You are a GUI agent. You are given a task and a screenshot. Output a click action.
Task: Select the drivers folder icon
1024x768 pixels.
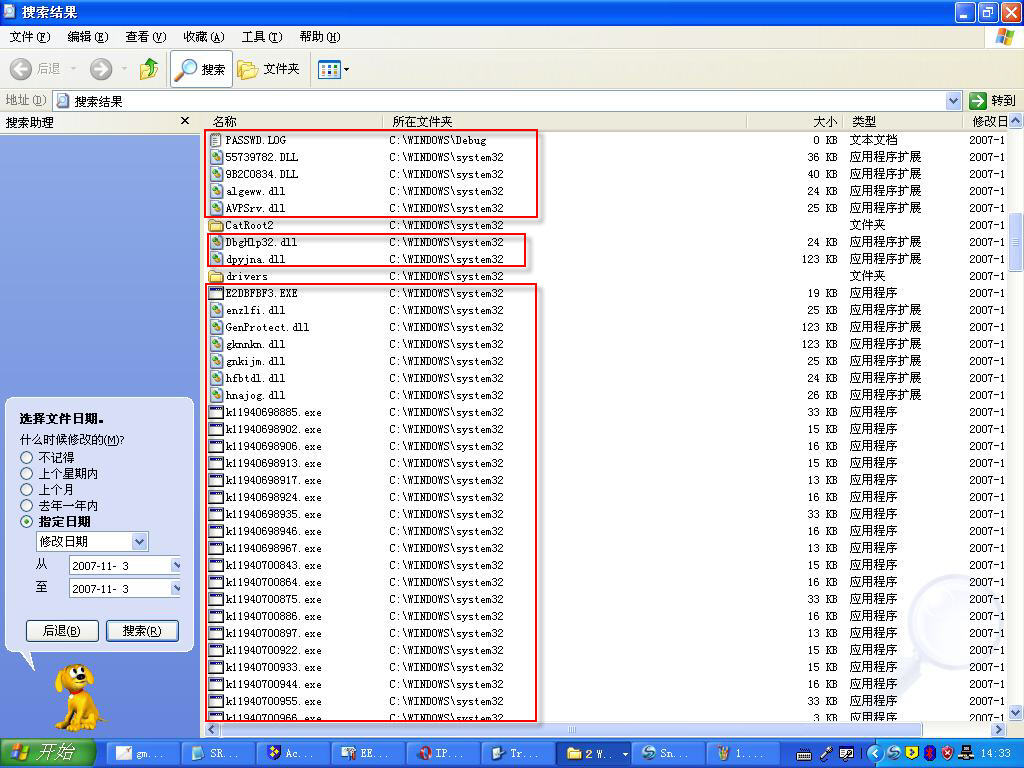pyautogui.click(x=216, y=276)
